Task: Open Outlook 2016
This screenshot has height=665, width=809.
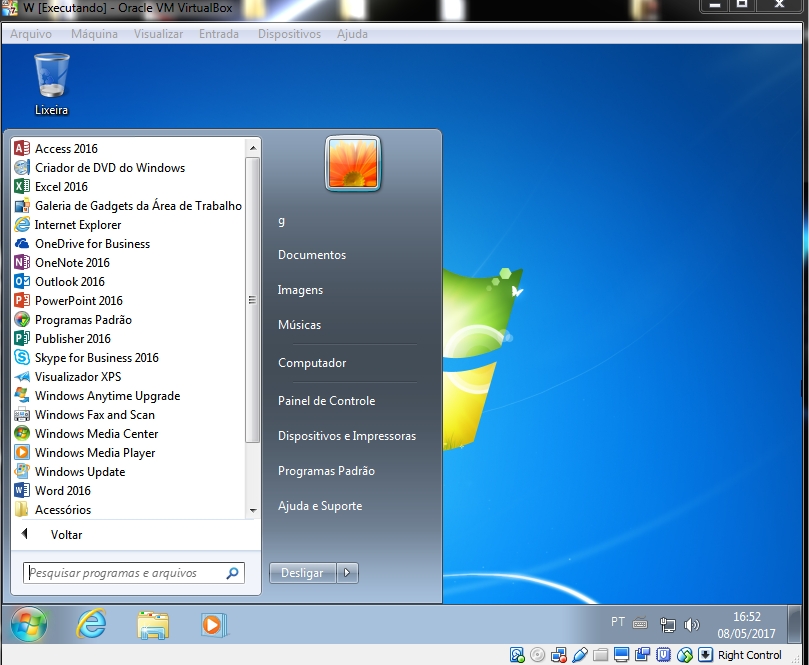Action: [x=59, y=282]
